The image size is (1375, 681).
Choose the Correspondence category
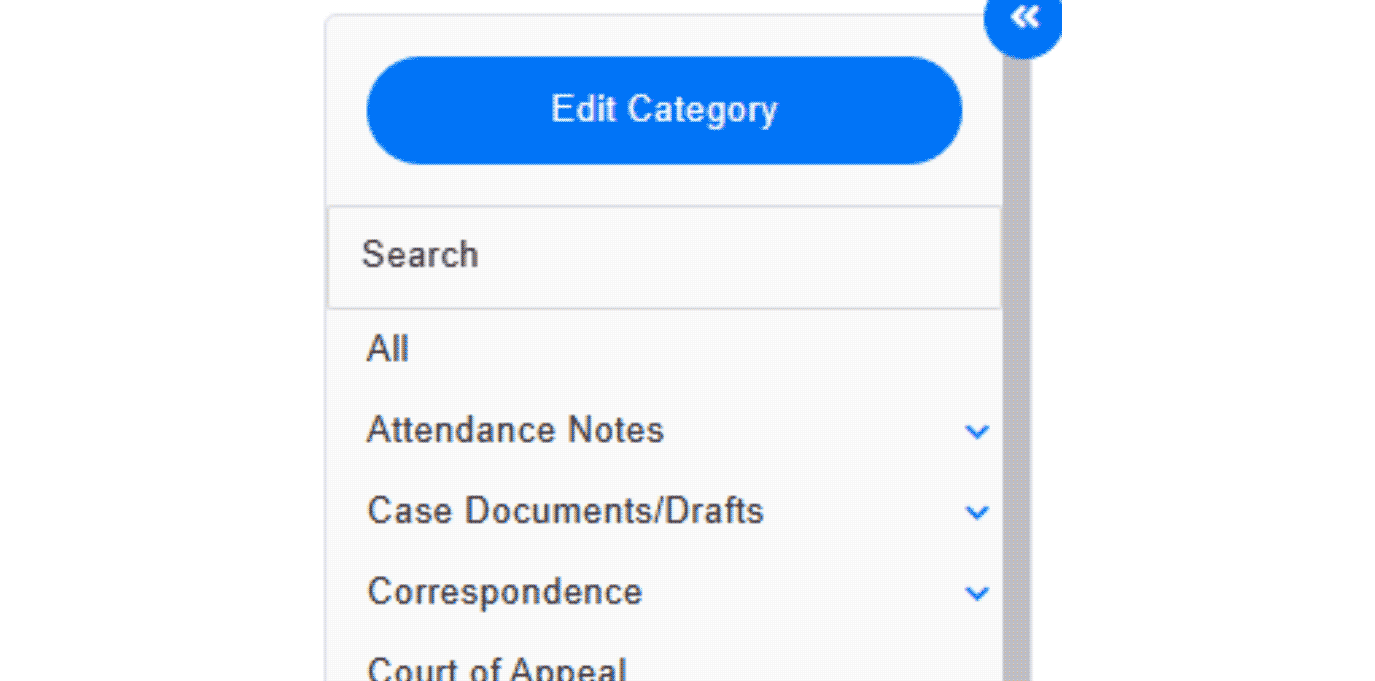tap(505, 592)
